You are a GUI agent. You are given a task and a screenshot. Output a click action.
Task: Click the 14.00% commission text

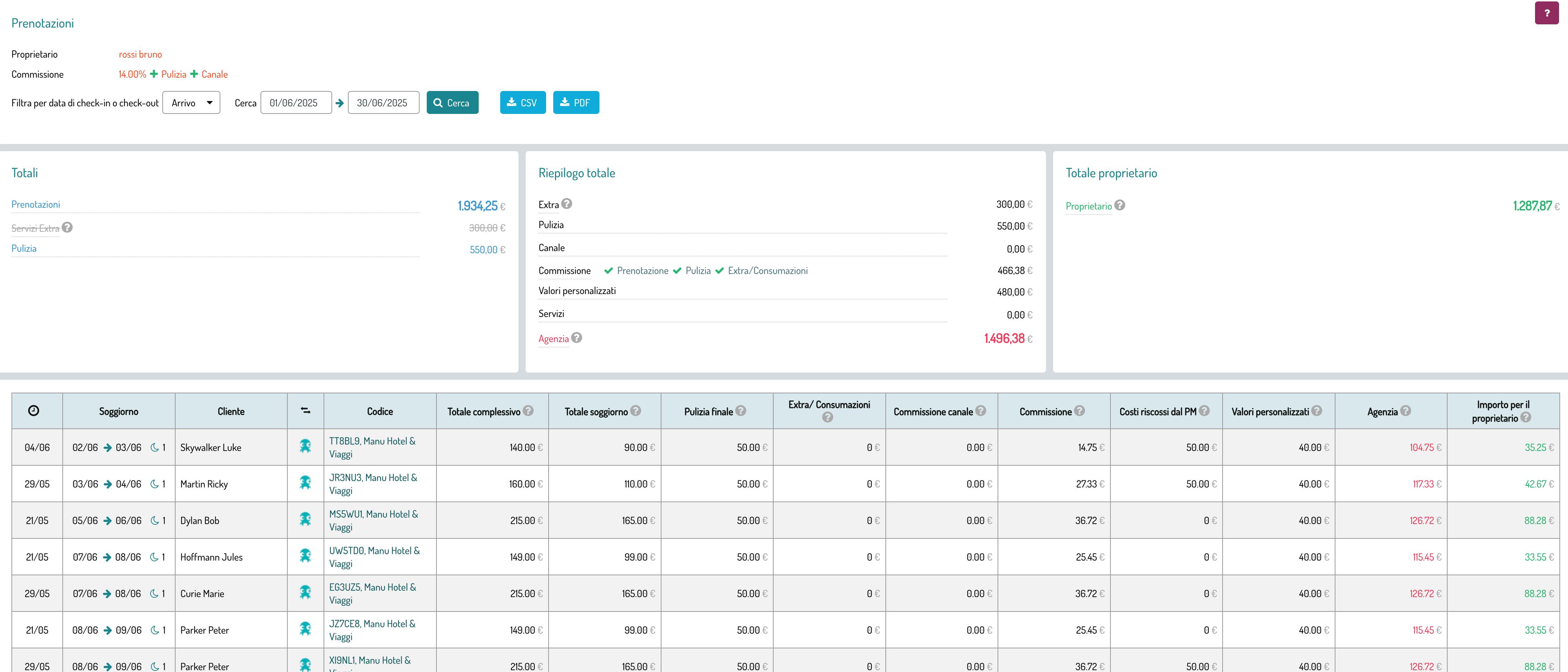point(132,74)
